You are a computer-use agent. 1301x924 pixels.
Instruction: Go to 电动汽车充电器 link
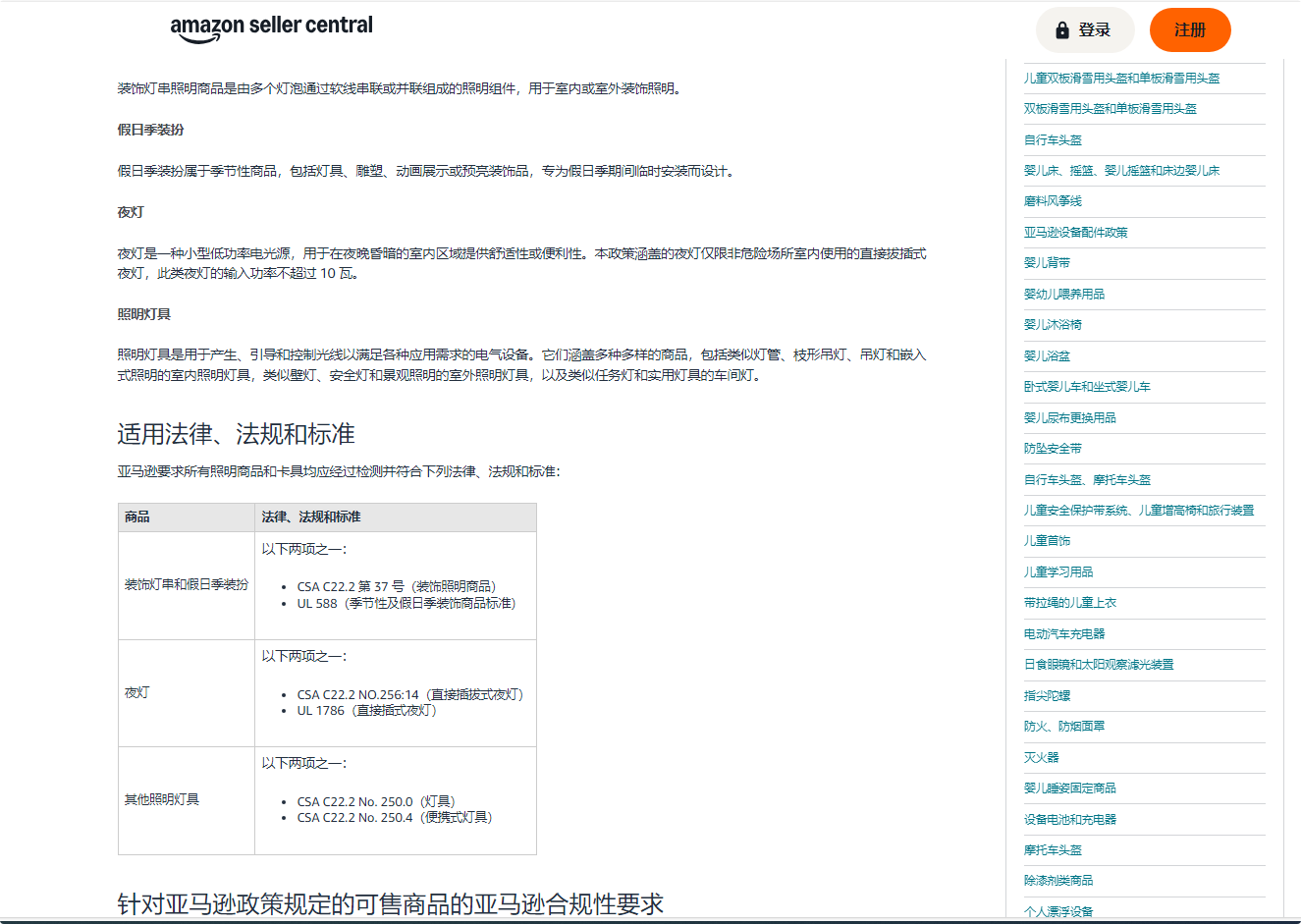(x=1063, y=634)
